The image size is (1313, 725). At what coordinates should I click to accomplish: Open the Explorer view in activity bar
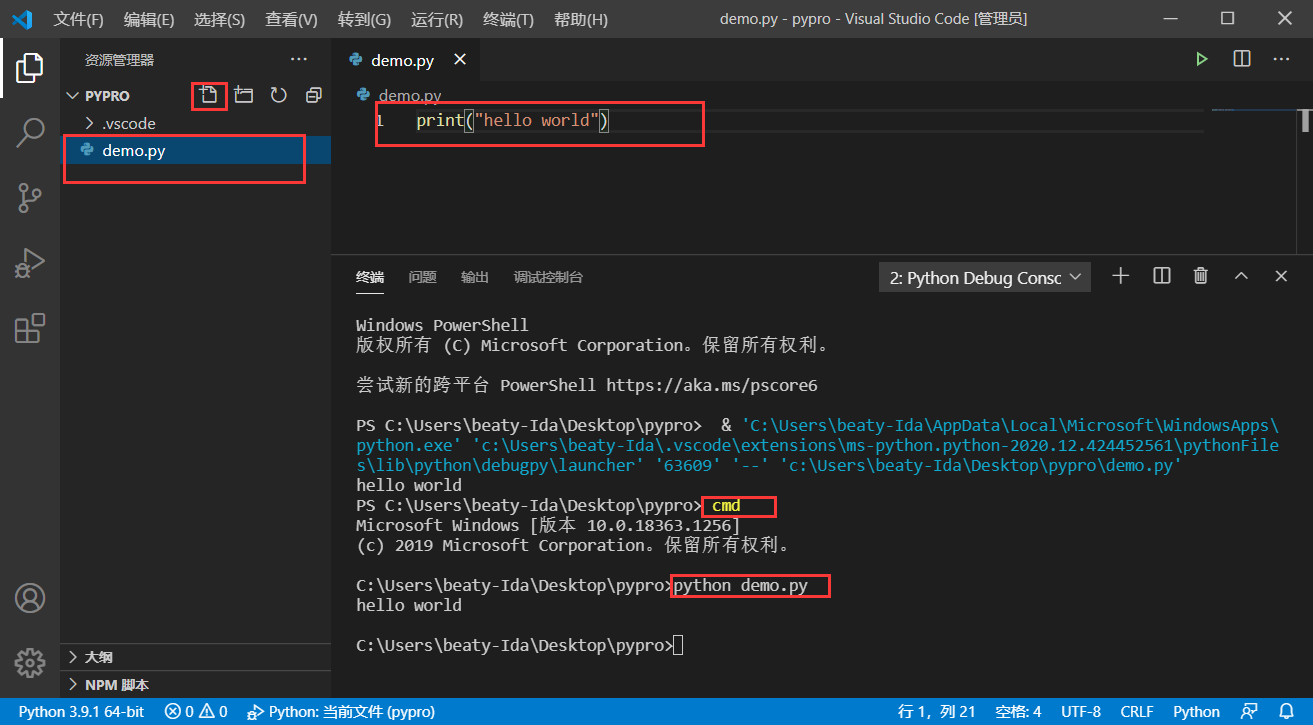(x=29, y=68)
